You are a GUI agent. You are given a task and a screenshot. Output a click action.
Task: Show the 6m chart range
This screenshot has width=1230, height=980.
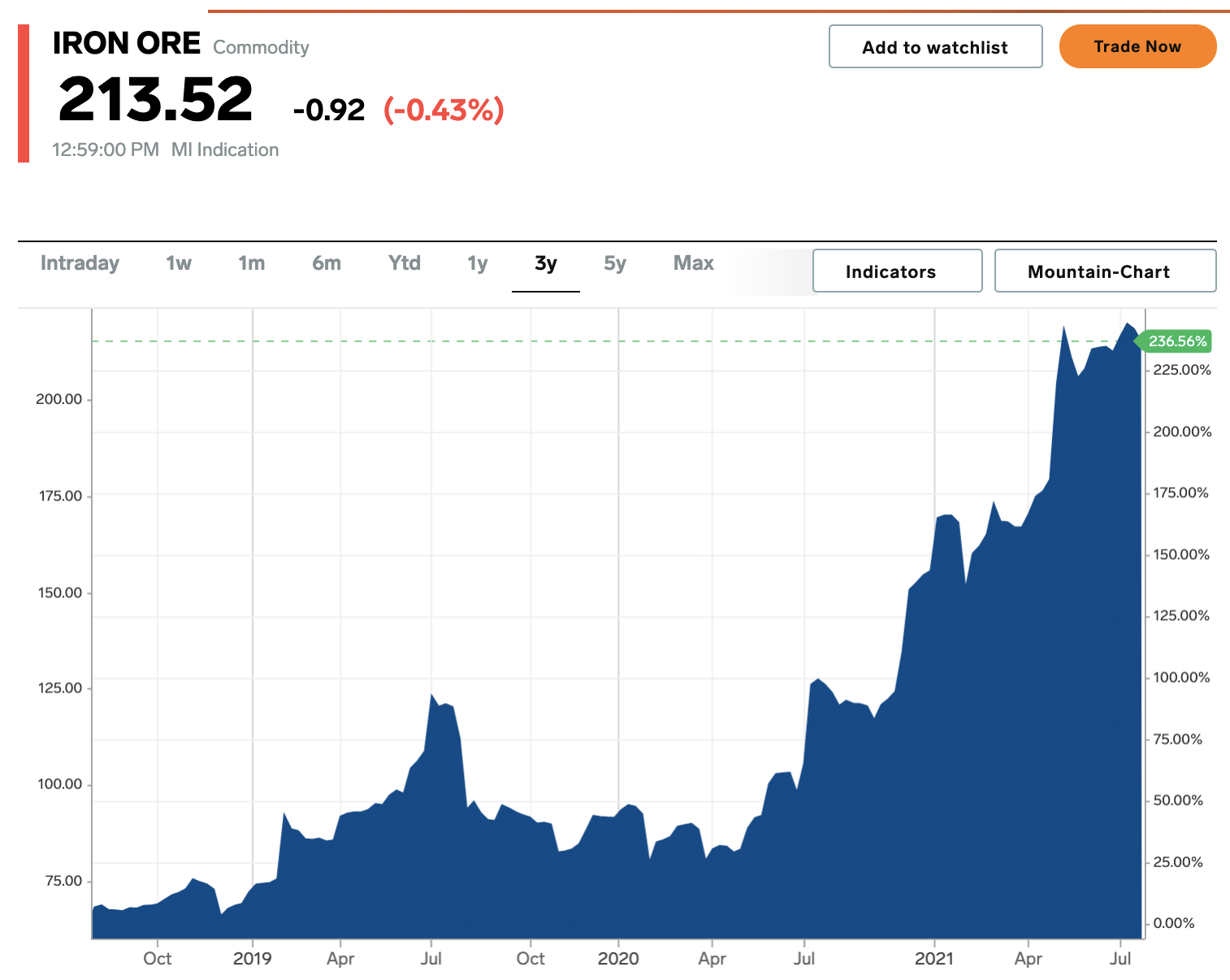point(327,263)
